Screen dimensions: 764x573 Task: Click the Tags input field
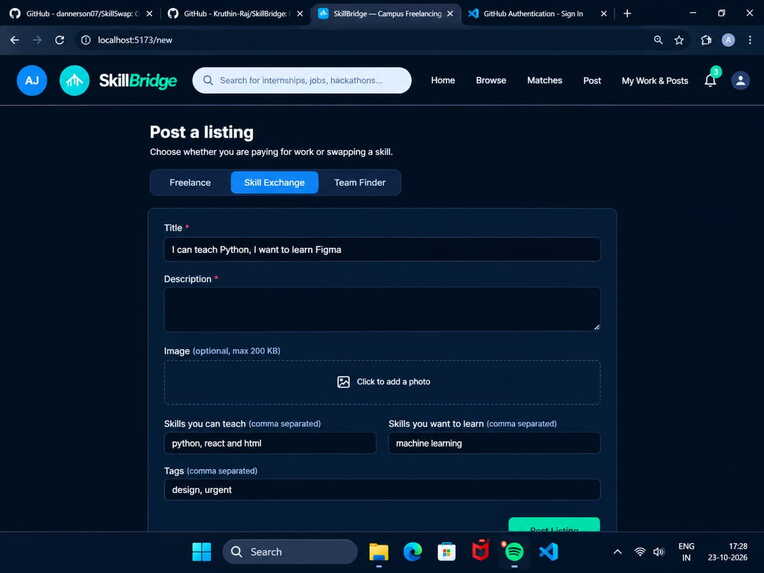point(382,490)
